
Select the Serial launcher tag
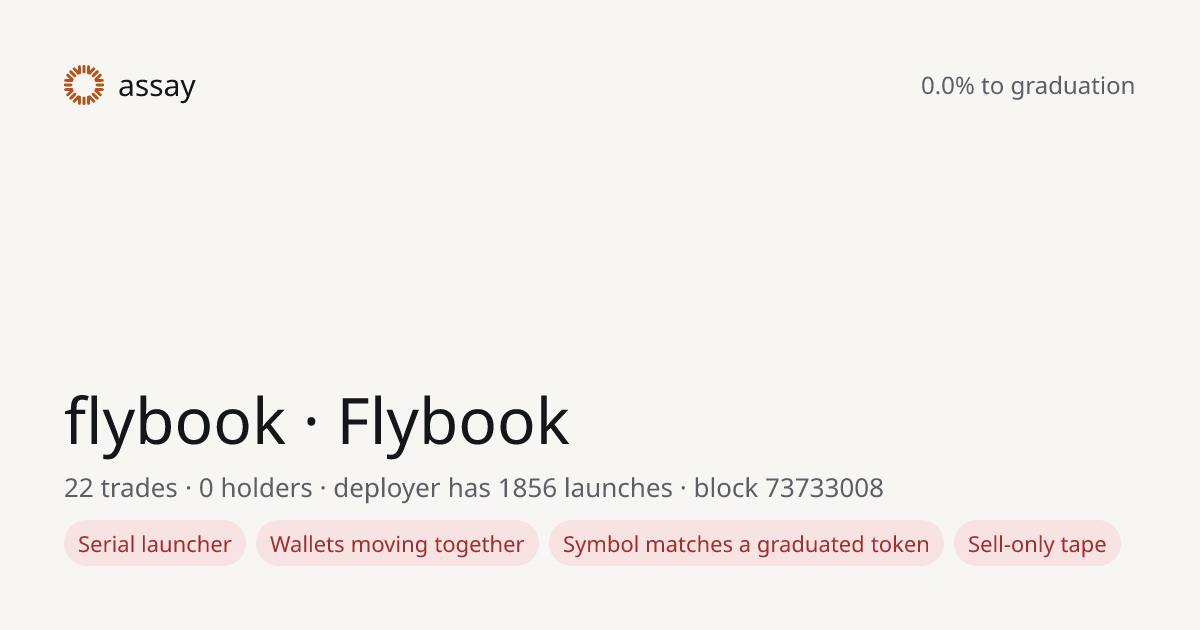click(155, 544)
